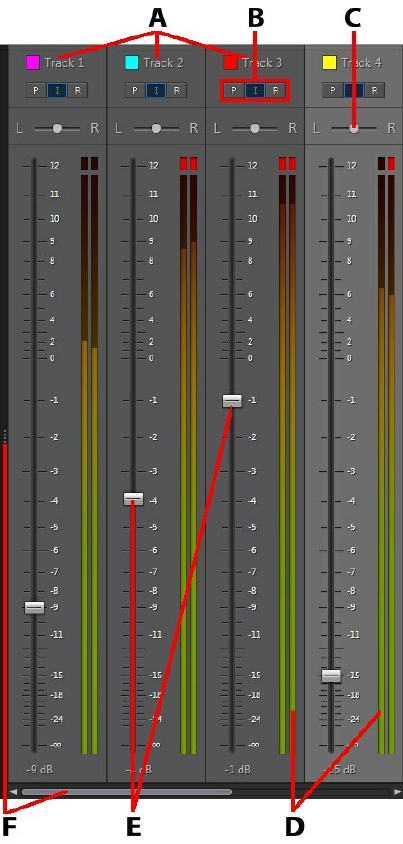Click Track 3 volume fader handle

point(232,400)
